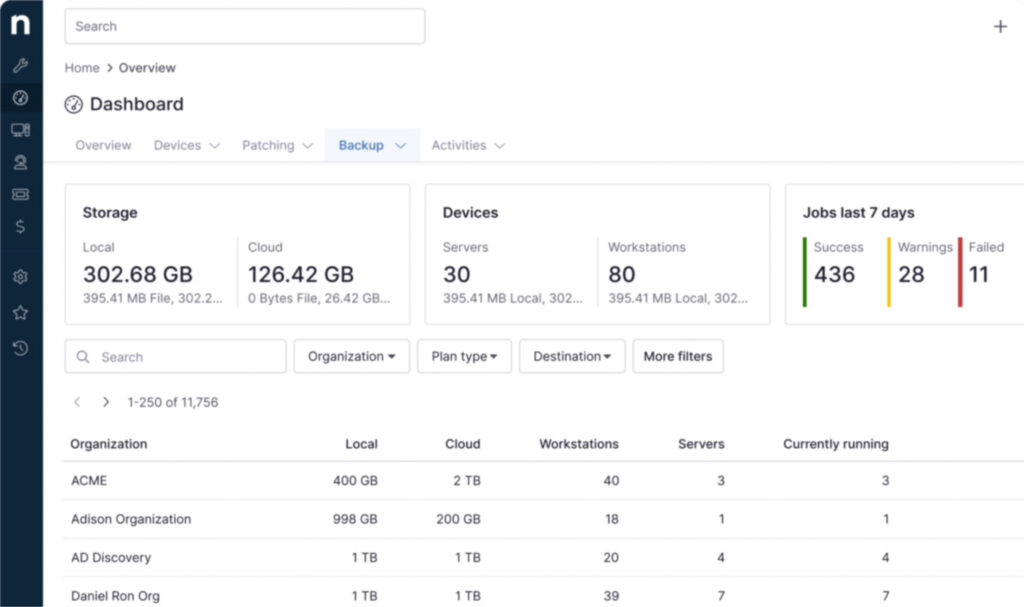This screenshot has height=607, width=1024.
Task: Expand the Organization filter dropdown
Action: (351, 357)
